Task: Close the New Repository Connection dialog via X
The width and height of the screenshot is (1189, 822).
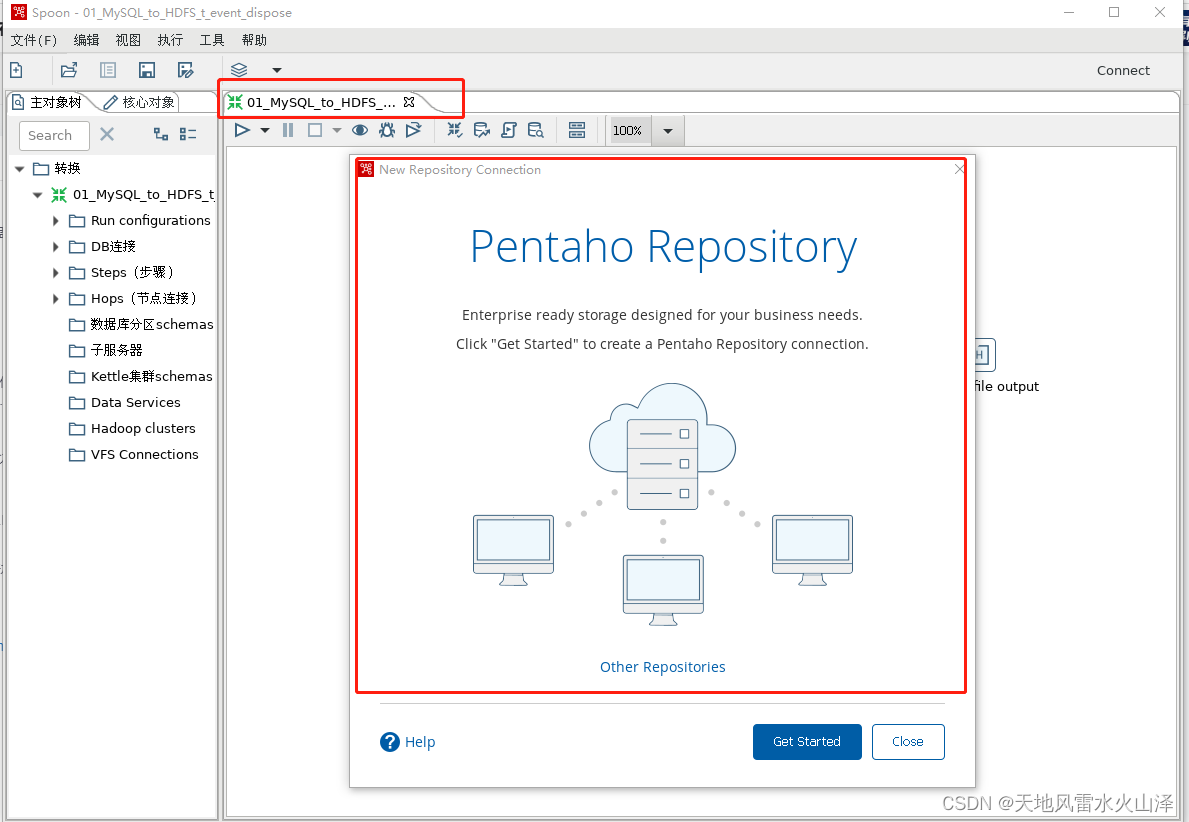Action: coord(959,169)
